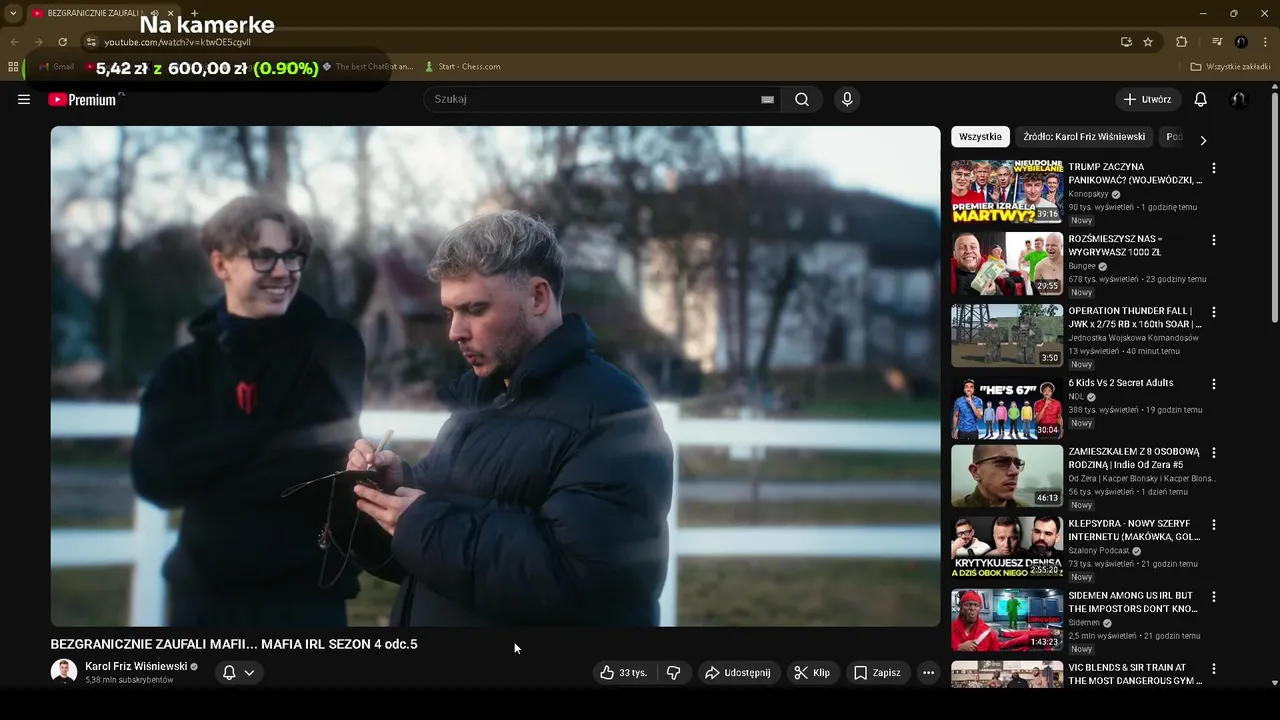1280x720 pixels.
Task: Open Wszystkie zakładki folder
Action: pos(1230,67)
